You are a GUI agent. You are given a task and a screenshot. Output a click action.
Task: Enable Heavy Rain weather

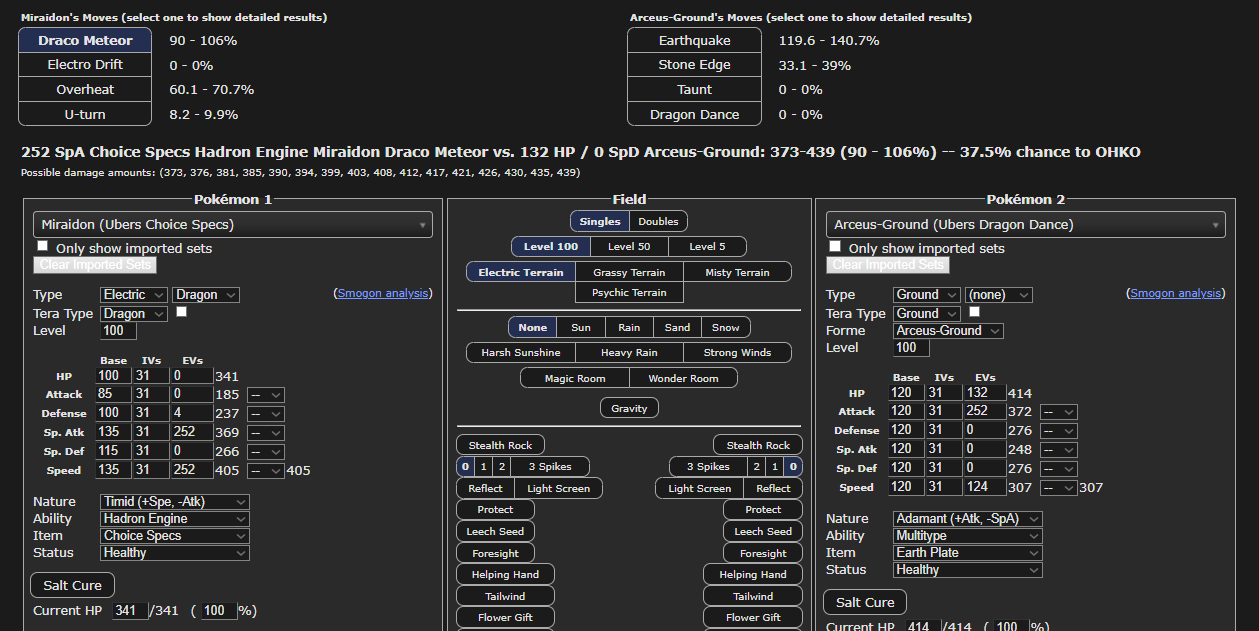click(x=629, y=353)
